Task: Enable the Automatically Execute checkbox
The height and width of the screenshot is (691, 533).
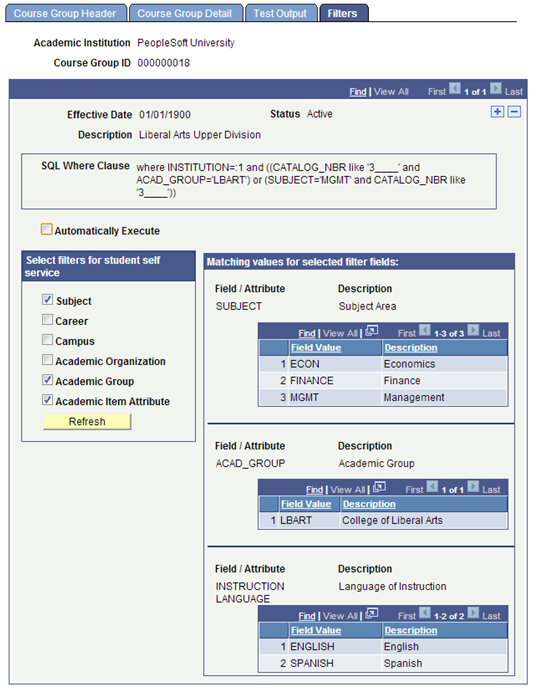Action: point(46,229)
